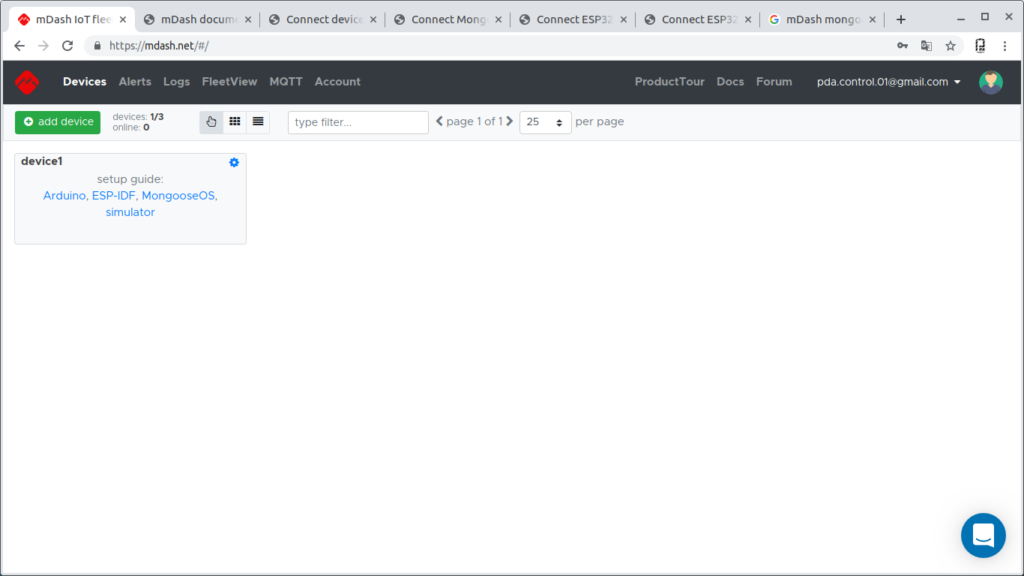Image resolution: width=1024 pixels, height=576 pixels.
Task: Reload the page
Action: pyautogui.click(x=67, y=46)
